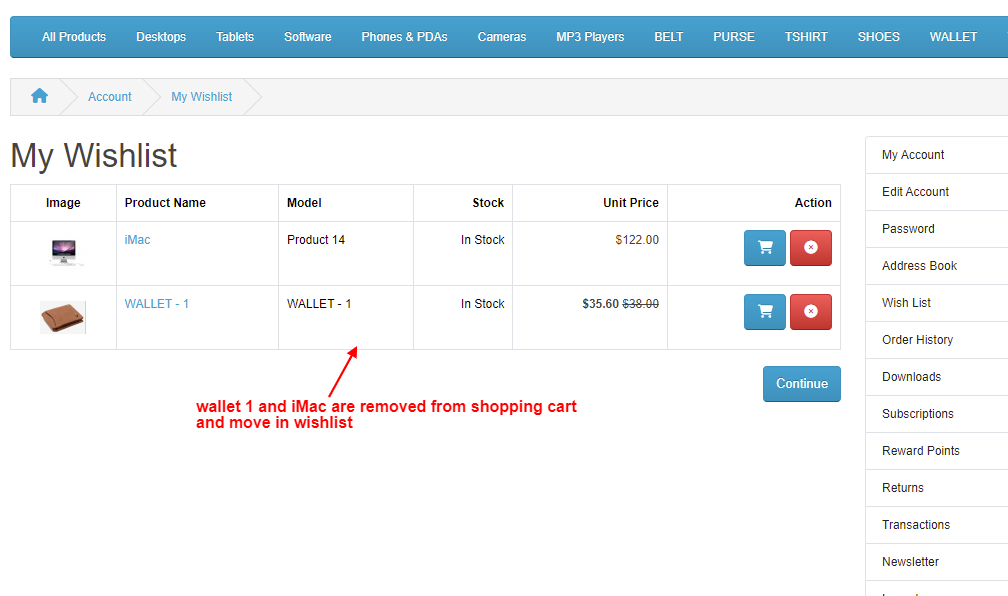Click the struck-through $38.00 price
This screenshot has height=596, width=1008.
coord(640,303)
